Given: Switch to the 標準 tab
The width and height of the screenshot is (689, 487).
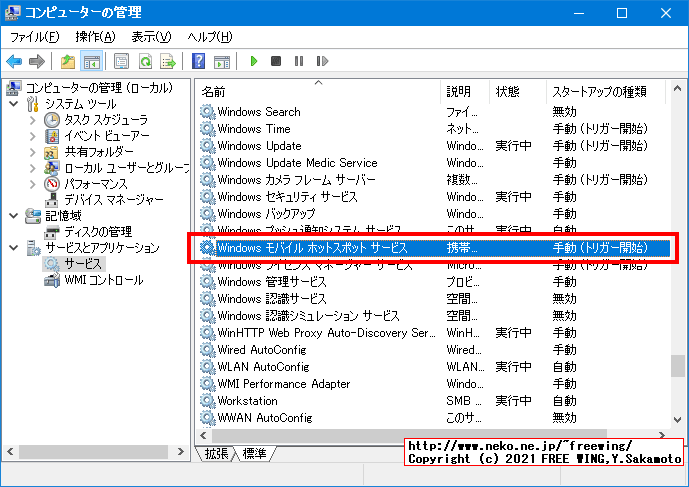Looking at the screenshot, I should (x=254, y=453).
